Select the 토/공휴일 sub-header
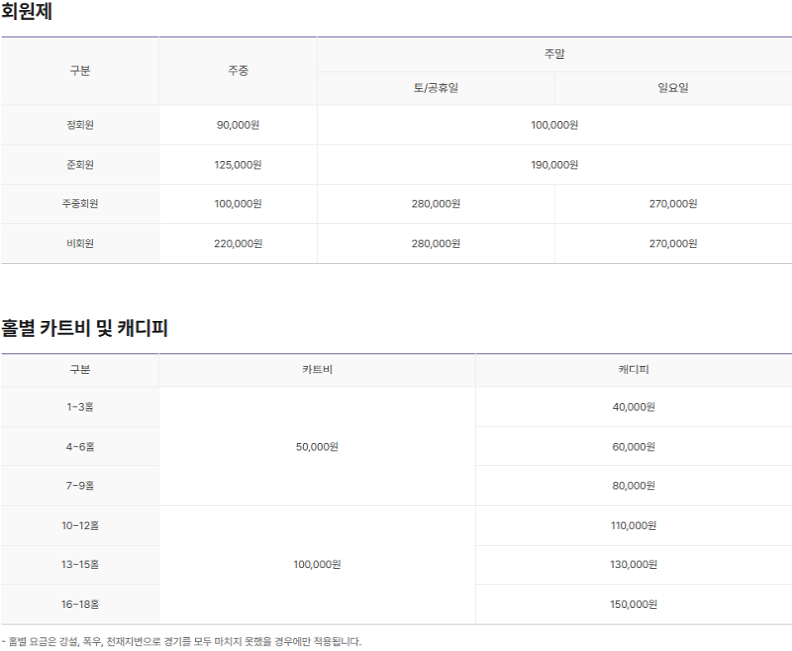The image size is (792, 651). (x=436, y=88)
